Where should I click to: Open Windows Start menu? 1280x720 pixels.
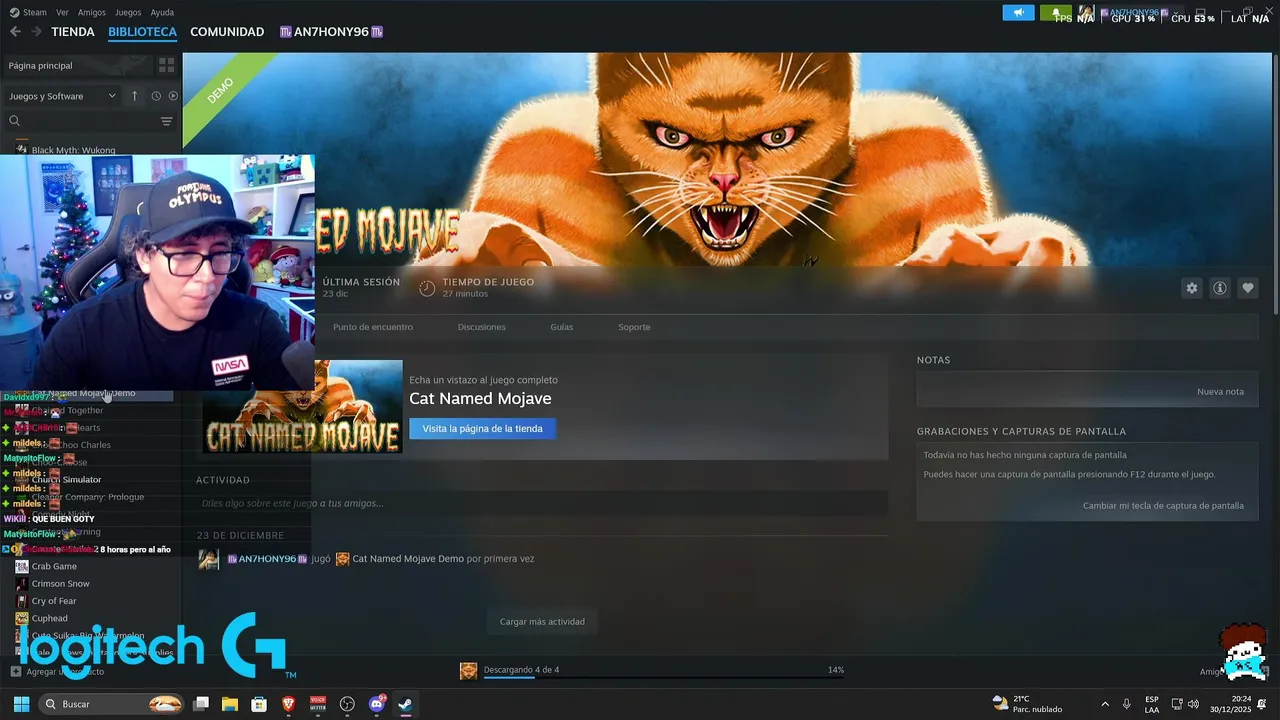click(x=21, y=704)
